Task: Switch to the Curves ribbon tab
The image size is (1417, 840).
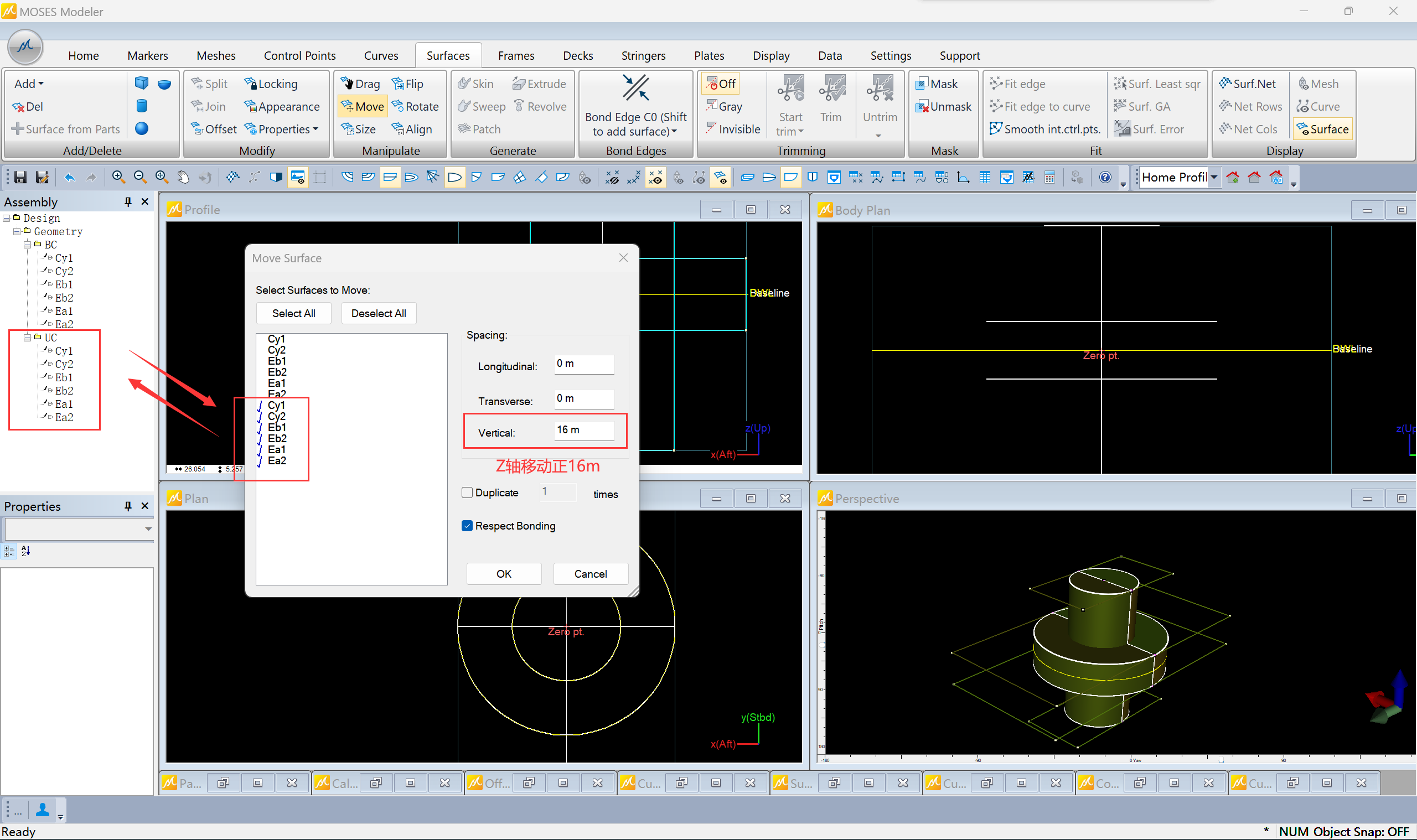Action: click(381, 55)
